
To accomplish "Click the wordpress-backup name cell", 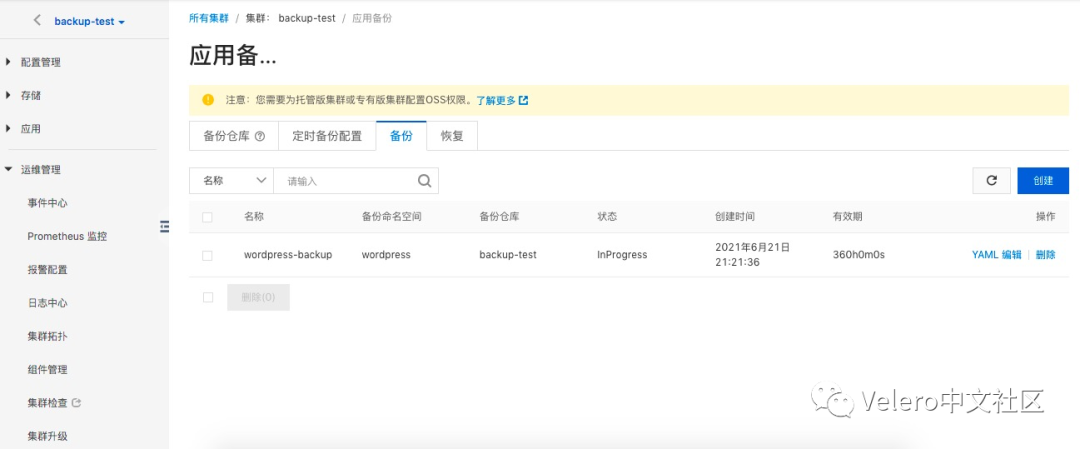I will (x=288, y=254).
